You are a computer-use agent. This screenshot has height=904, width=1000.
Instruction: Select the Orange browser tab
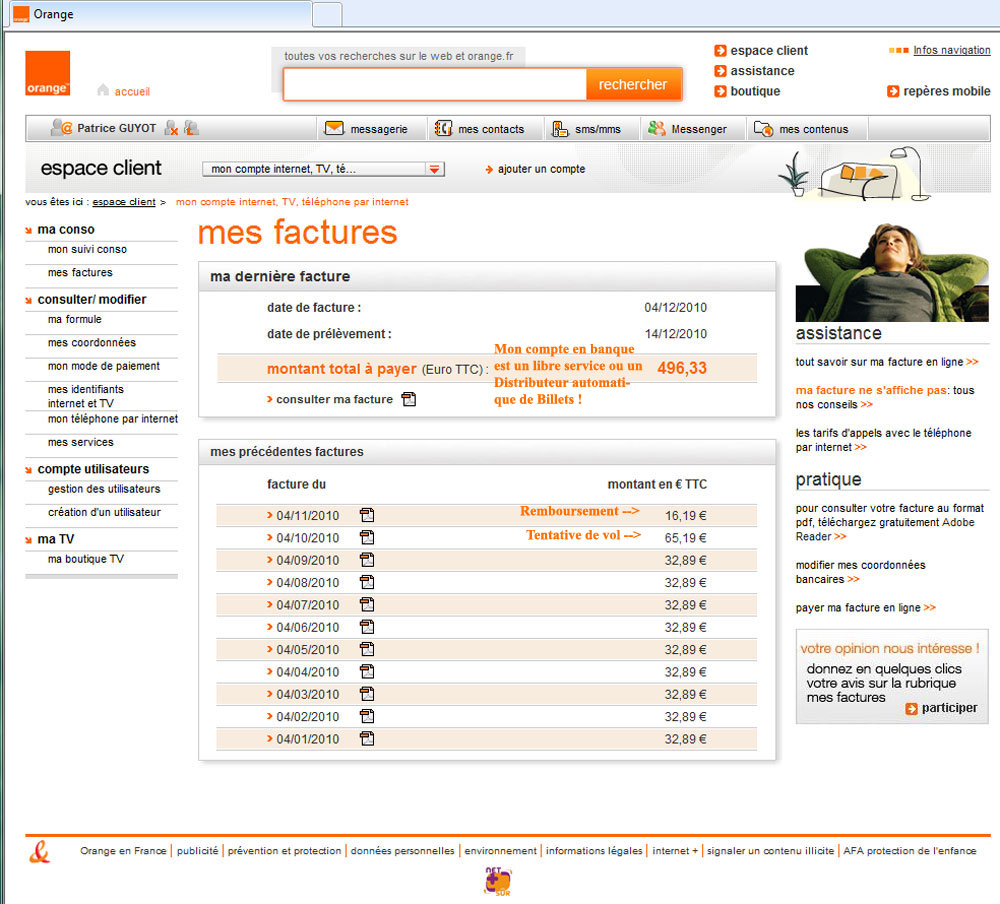tap(159, 14)
